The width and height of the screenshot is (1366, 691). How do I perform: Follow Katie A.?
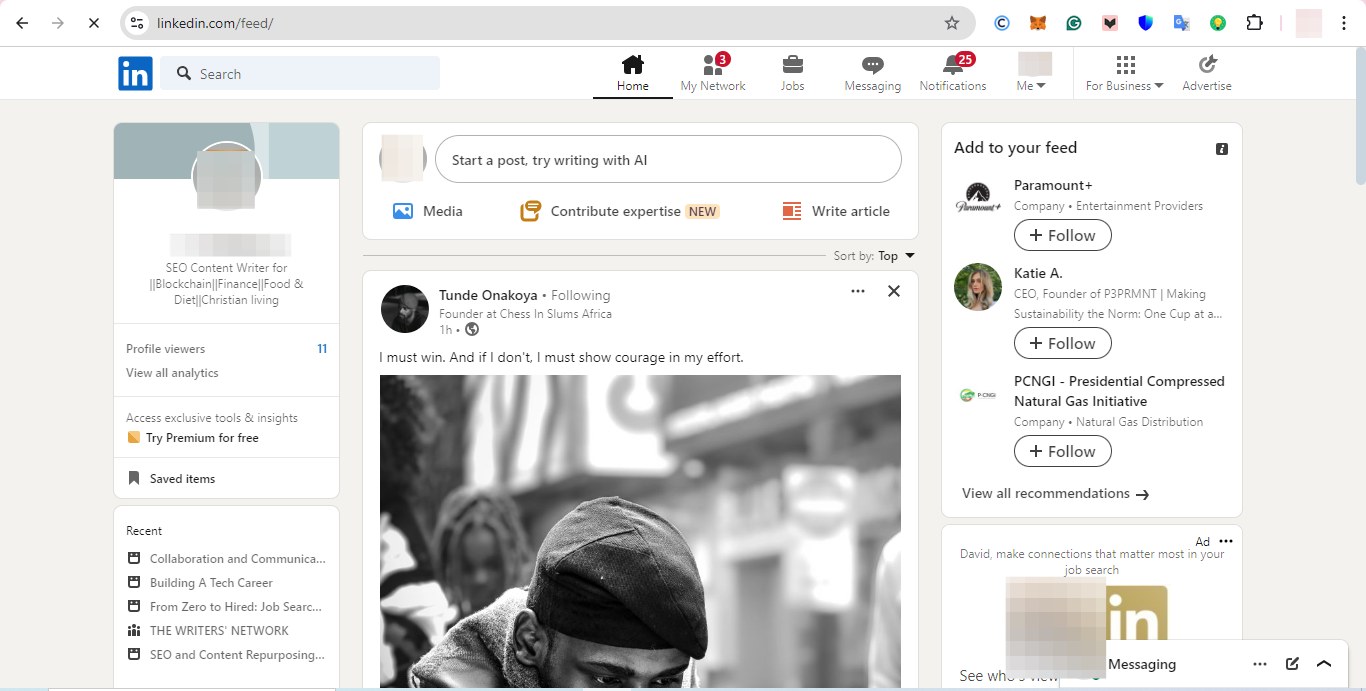tap(1062, 343)
